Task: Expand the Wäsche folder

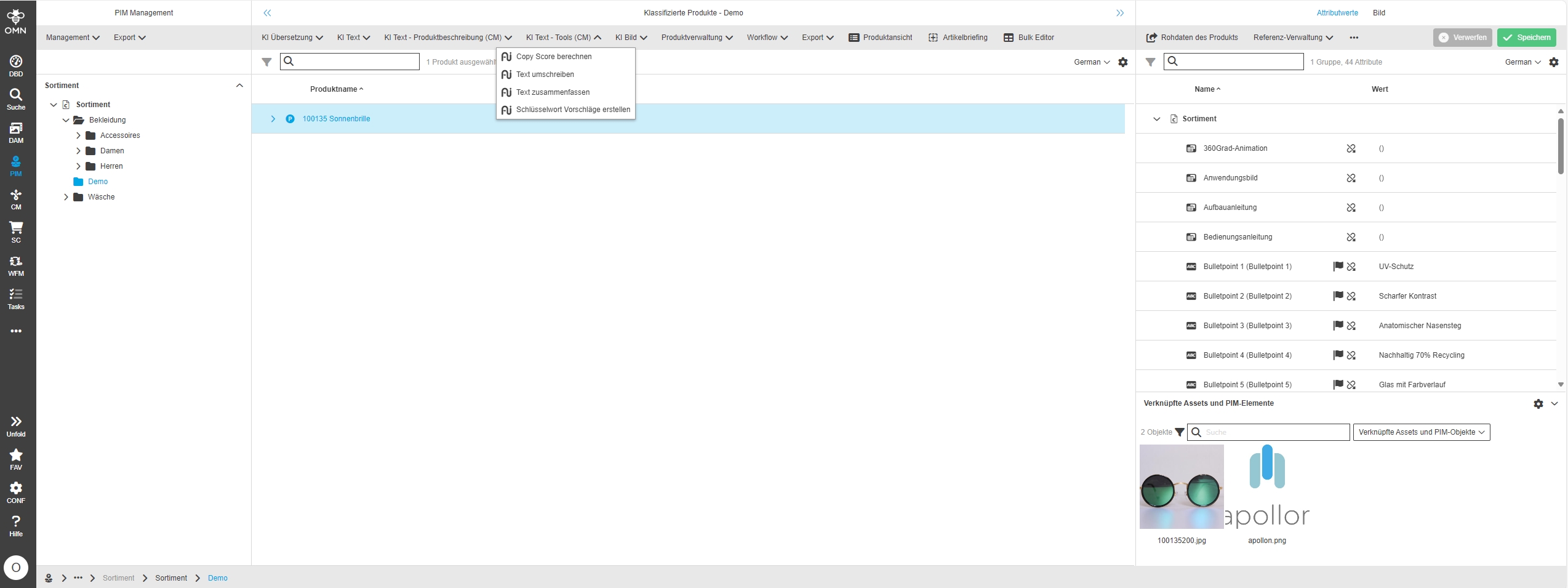Action: [66, 197]
